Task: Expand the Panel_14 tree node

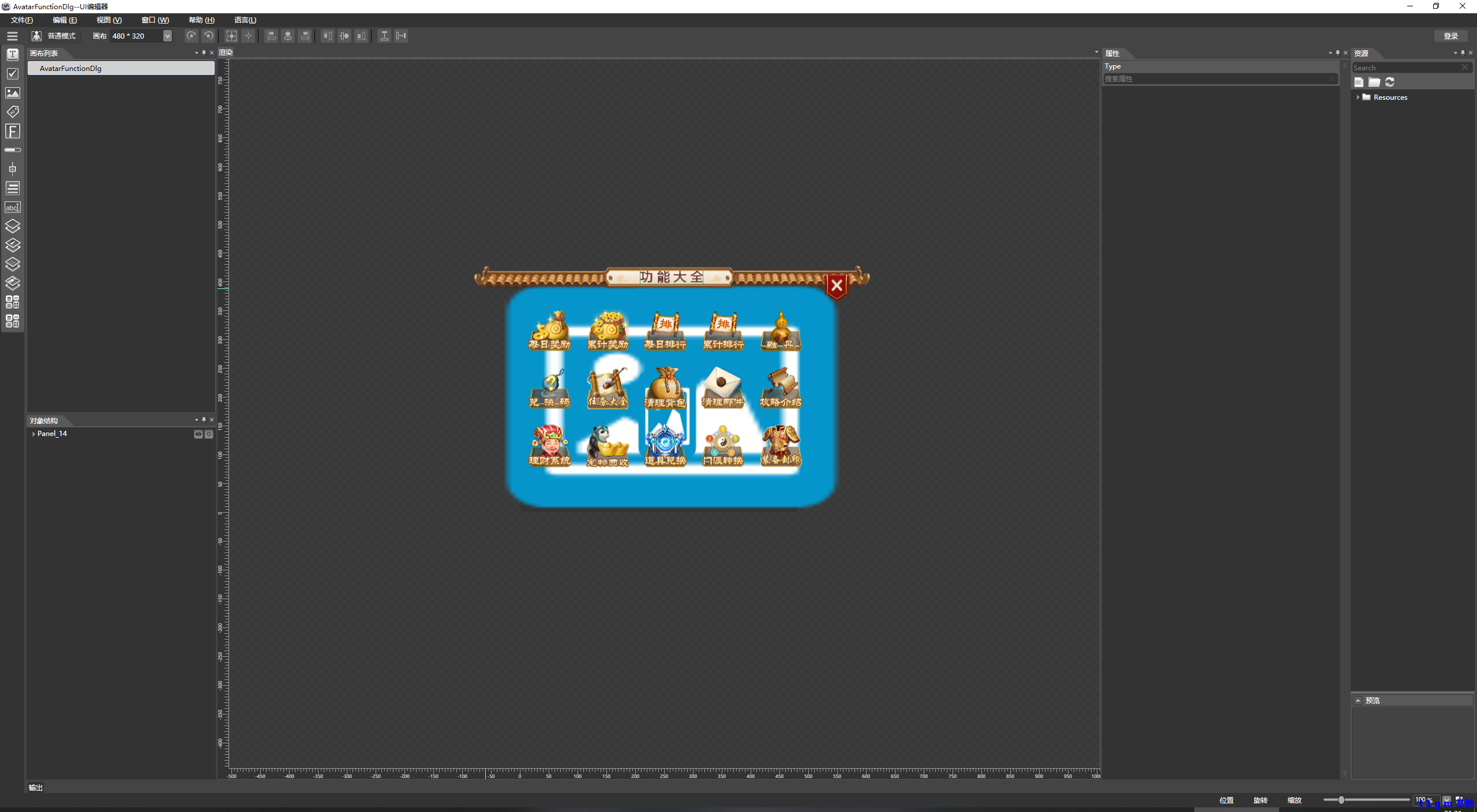Action: tap(33, 434)
